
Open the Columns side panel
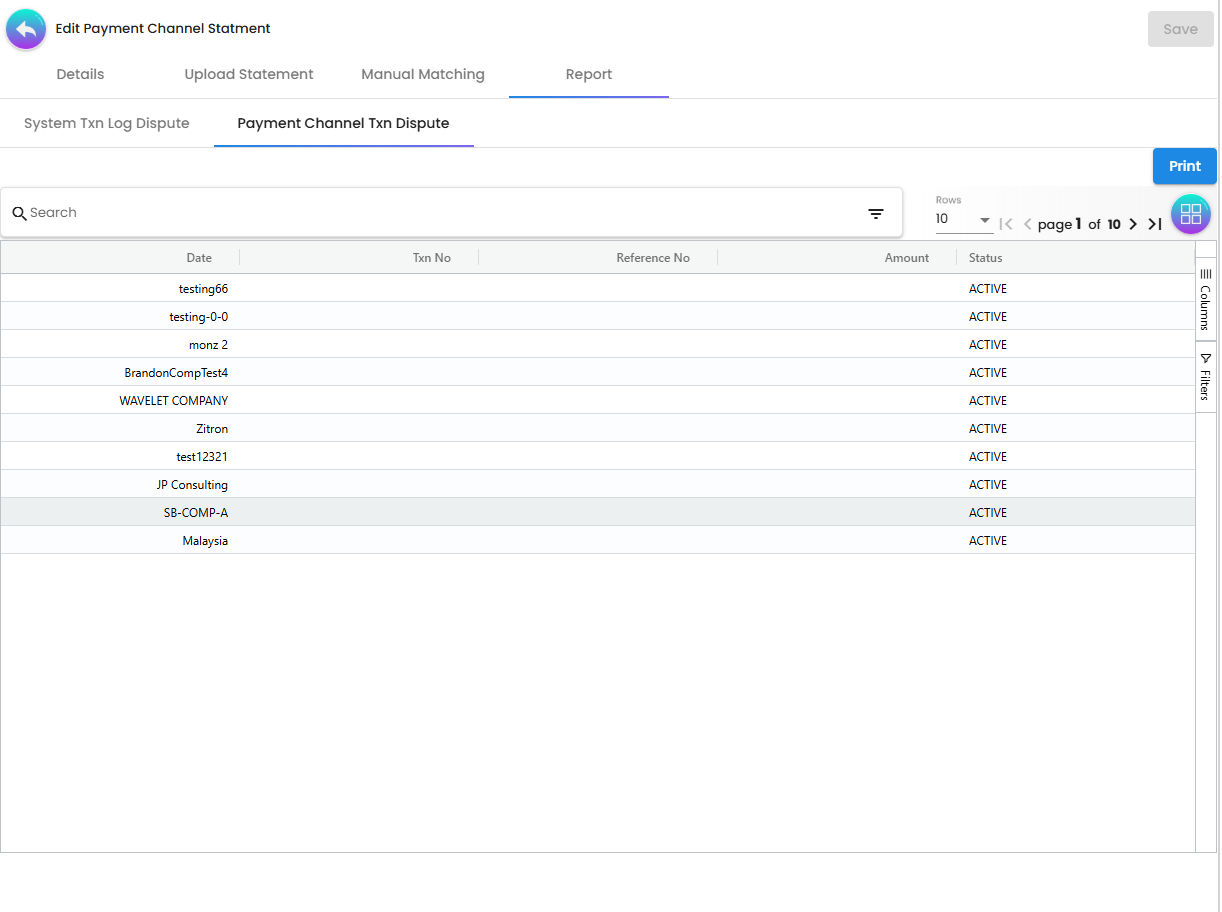[x=1206, y=299]
